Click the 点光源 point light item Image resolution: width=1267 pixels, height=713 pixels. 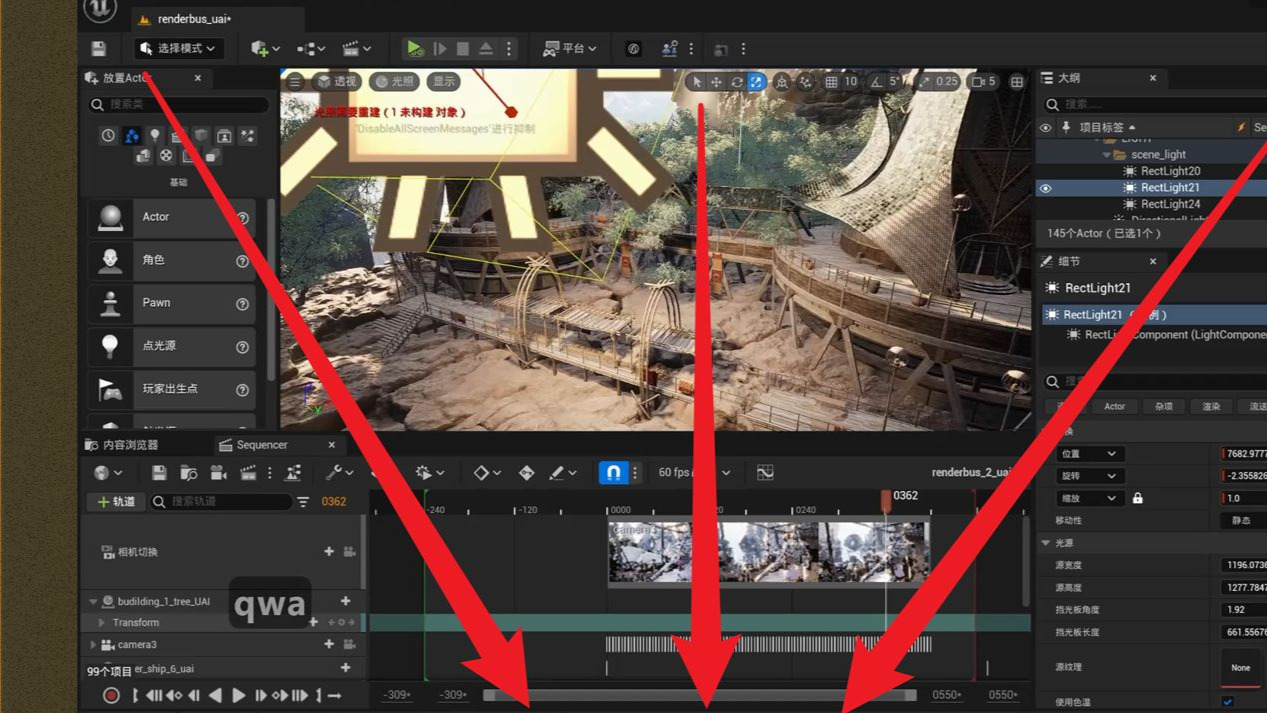170,346
